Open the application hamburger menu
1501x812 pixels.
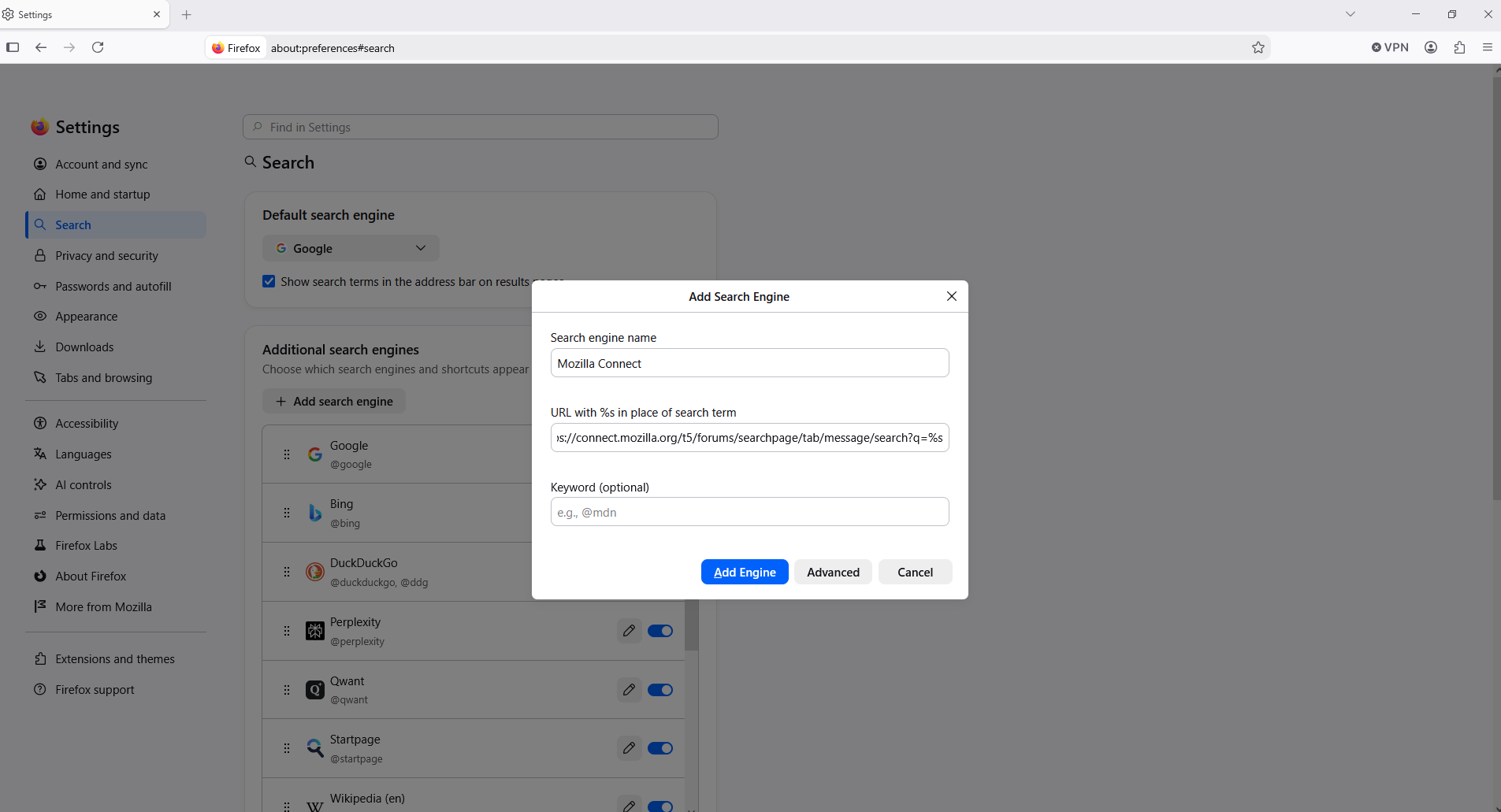point(1488,47)
